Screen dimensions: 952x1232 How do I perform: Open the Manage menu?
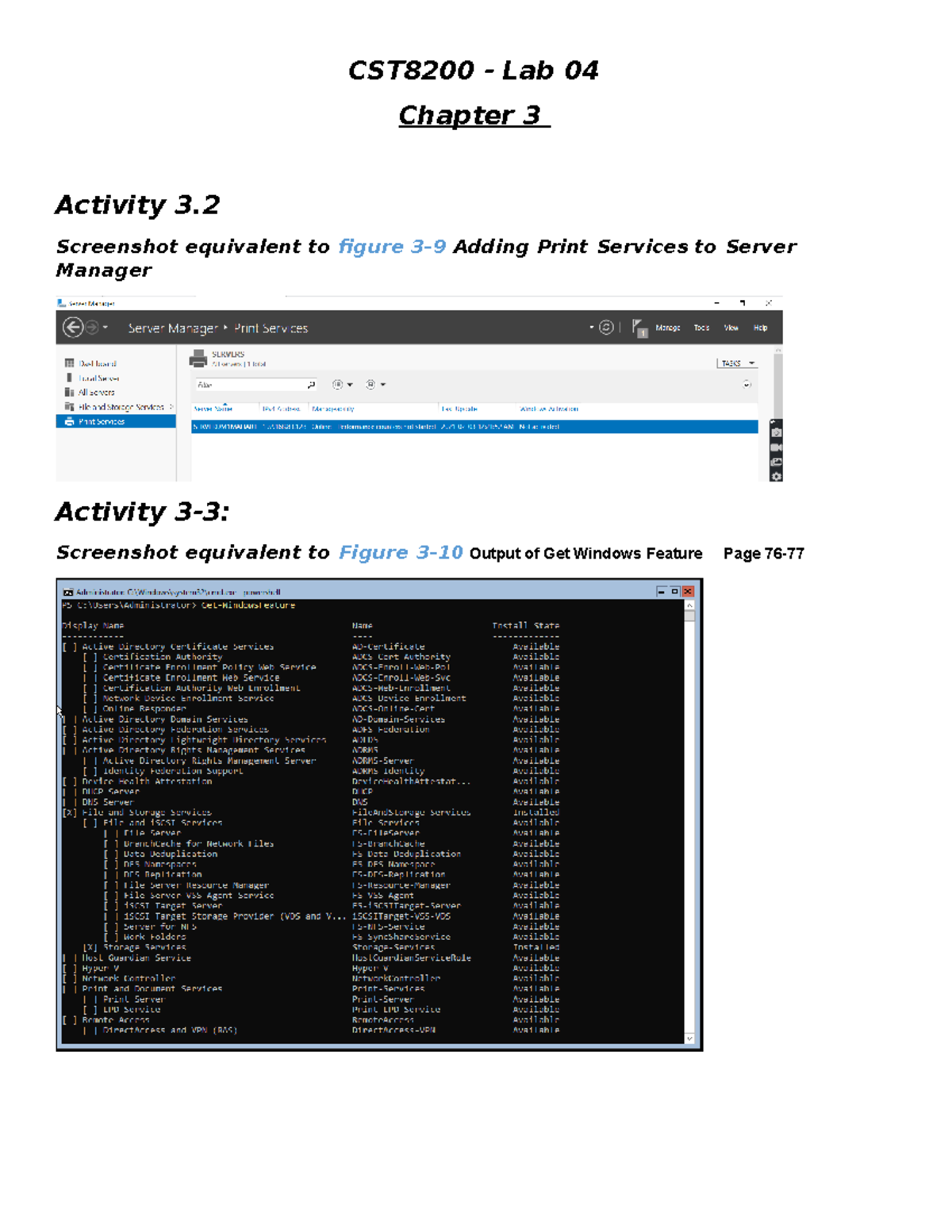tap(669, 328)
